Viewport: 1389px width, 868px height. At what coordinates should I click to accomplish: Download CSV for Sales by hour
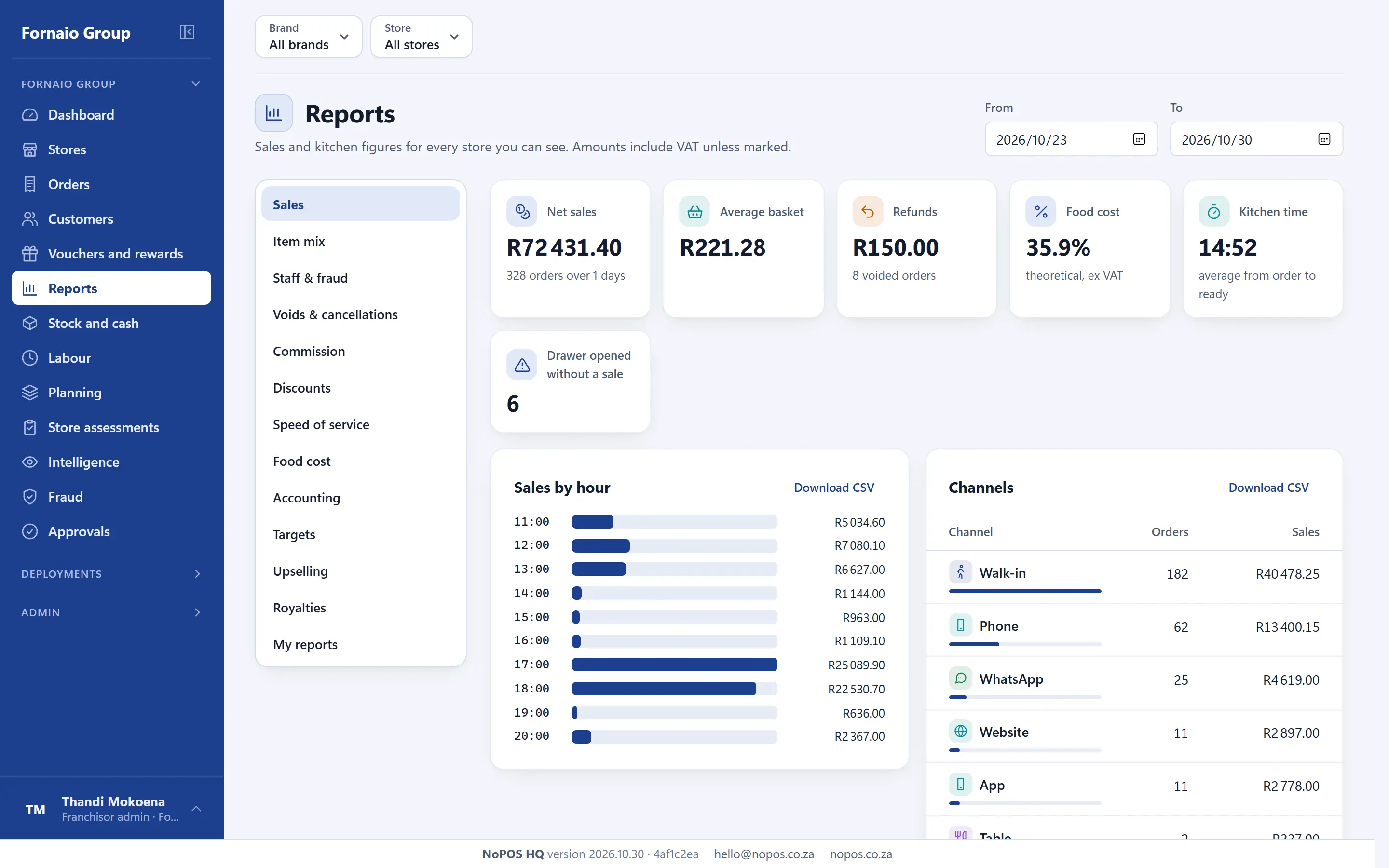(833, 488)
